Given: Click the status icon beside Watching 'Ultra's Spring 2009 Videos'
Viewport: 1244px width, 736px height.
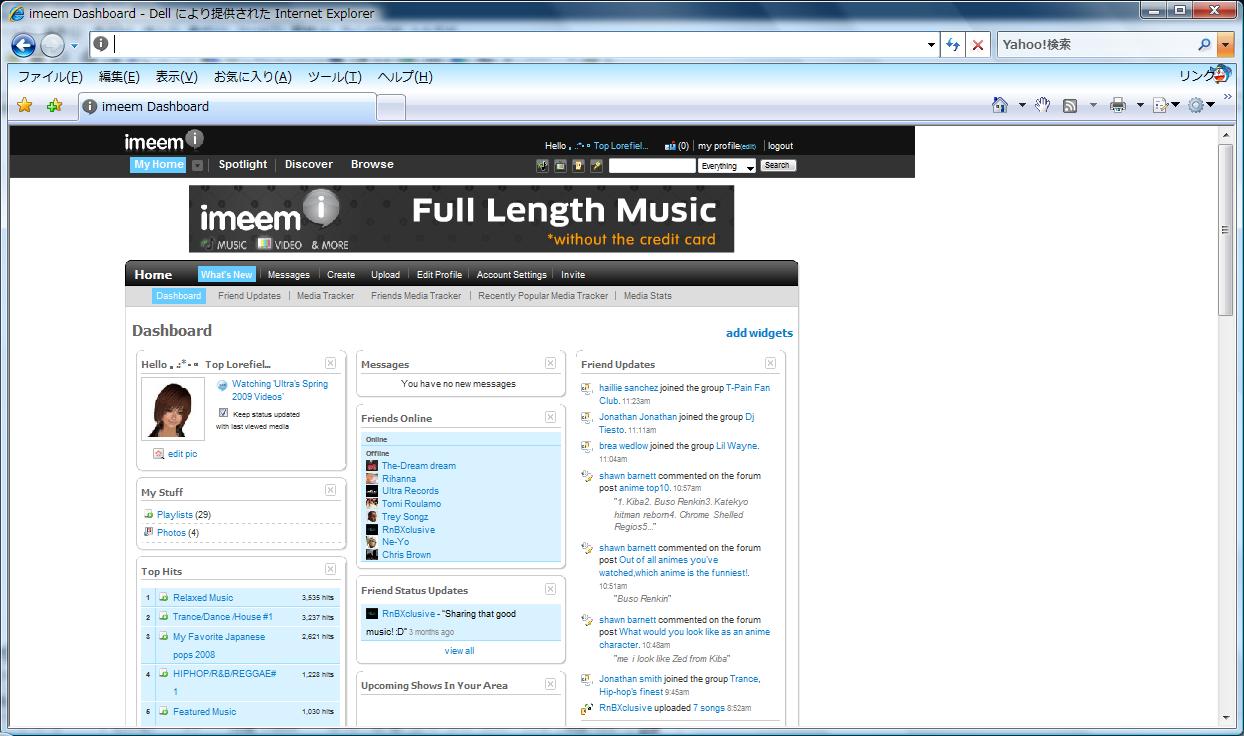Looking at the screenshot, I should point(222,386).
